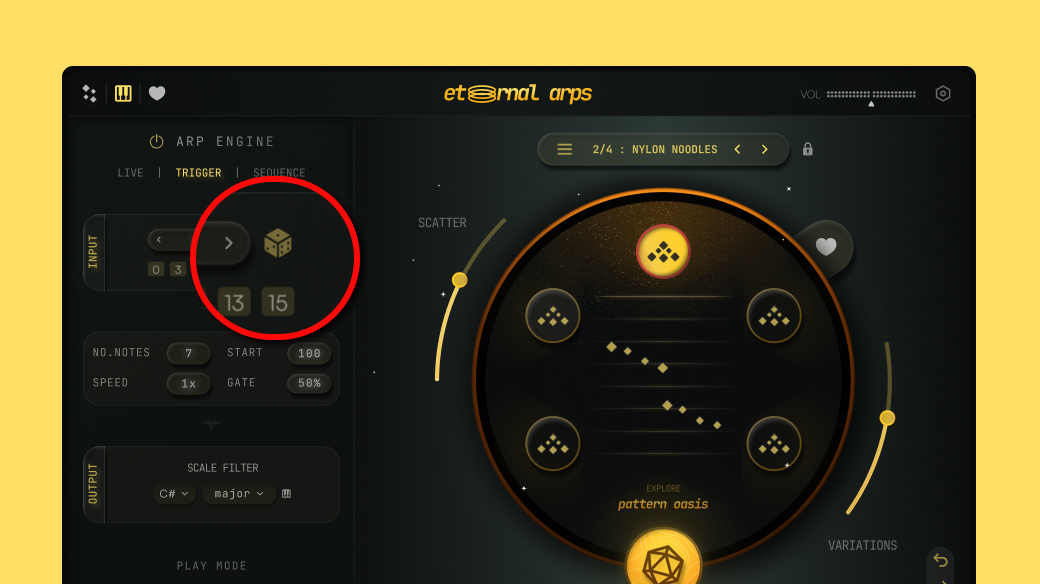The image size is (1040, 584).
Task: Open the preset list hamburger menu
Action: pos(564,149)
